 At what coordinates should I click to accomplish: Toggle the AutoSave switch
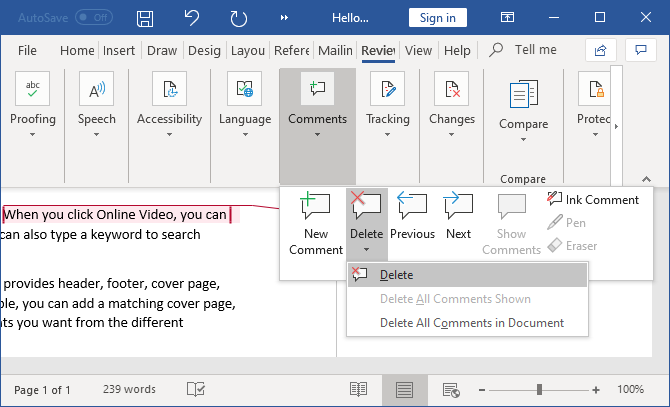[x=95, y=18]
